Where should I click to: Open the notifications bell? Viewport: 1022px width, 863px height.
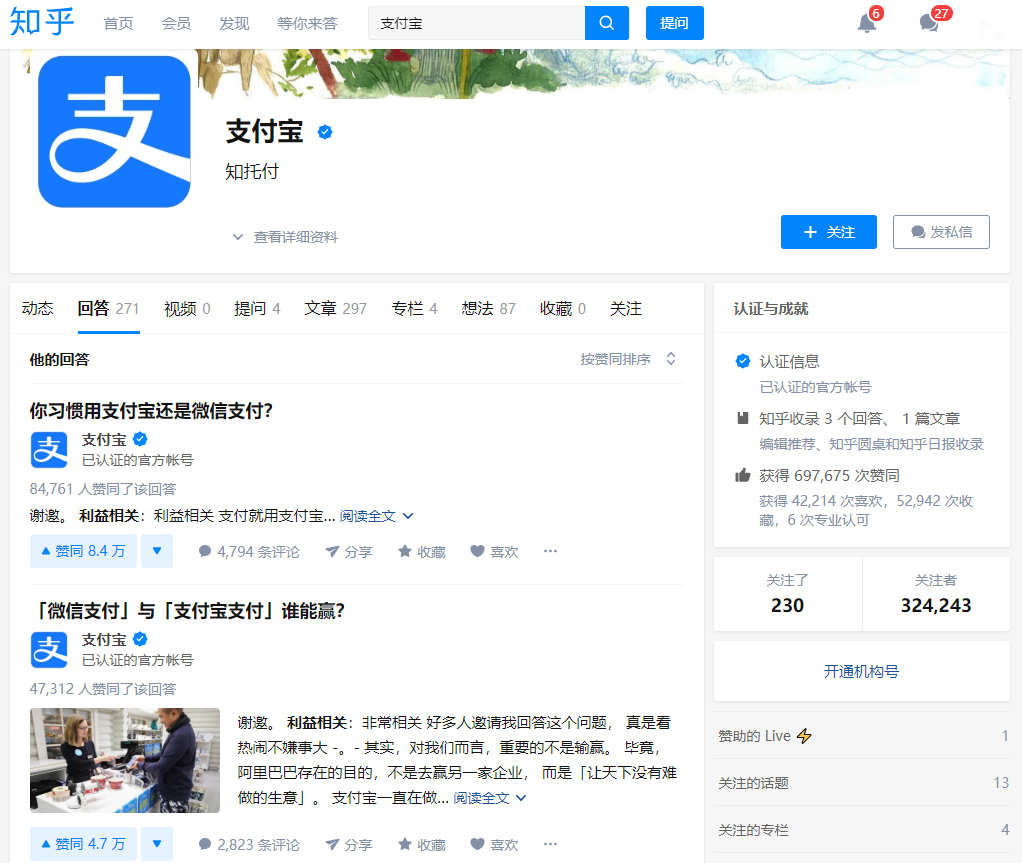pos(866,23)
